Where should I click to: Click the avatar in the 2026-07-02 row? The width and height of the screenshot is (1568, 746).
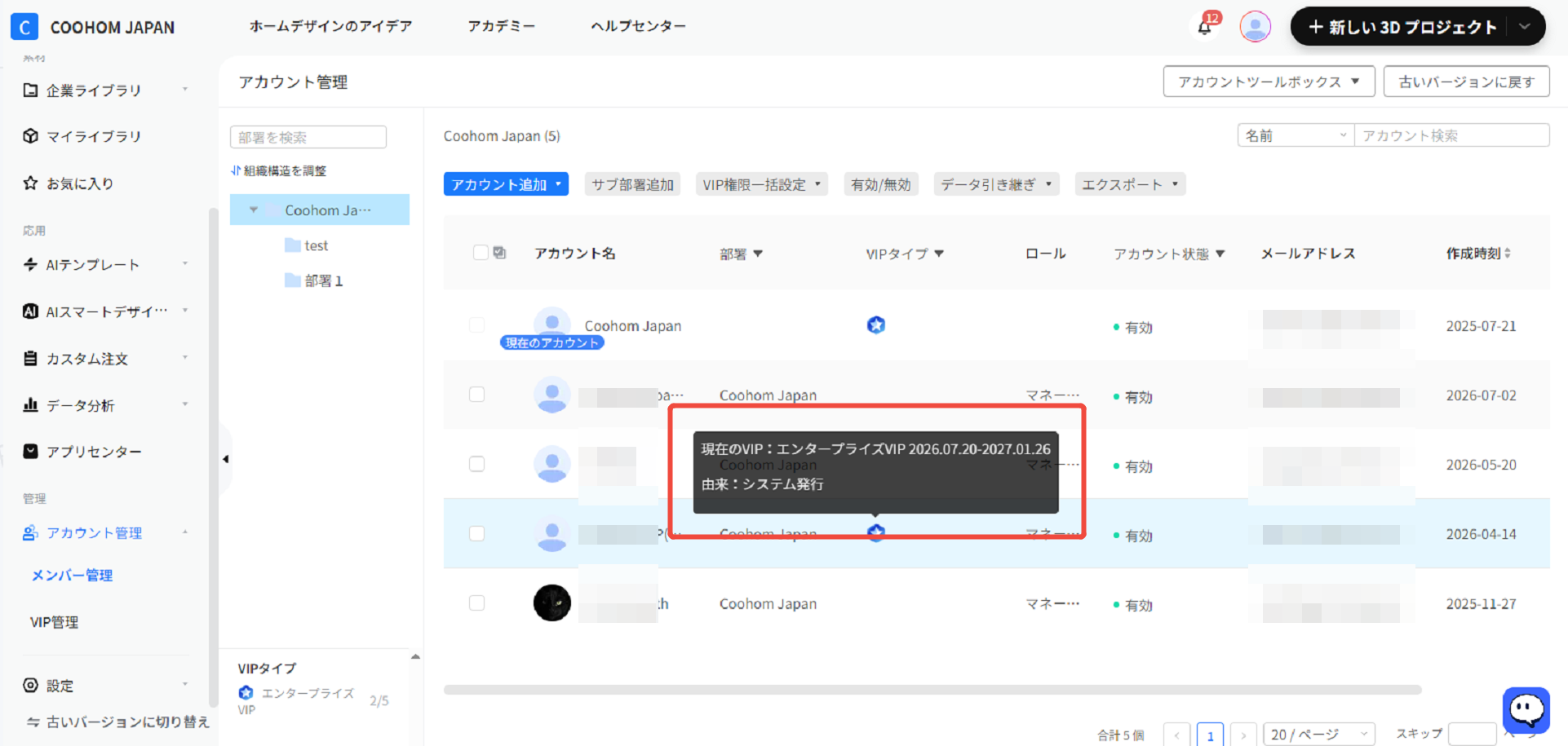552,395
